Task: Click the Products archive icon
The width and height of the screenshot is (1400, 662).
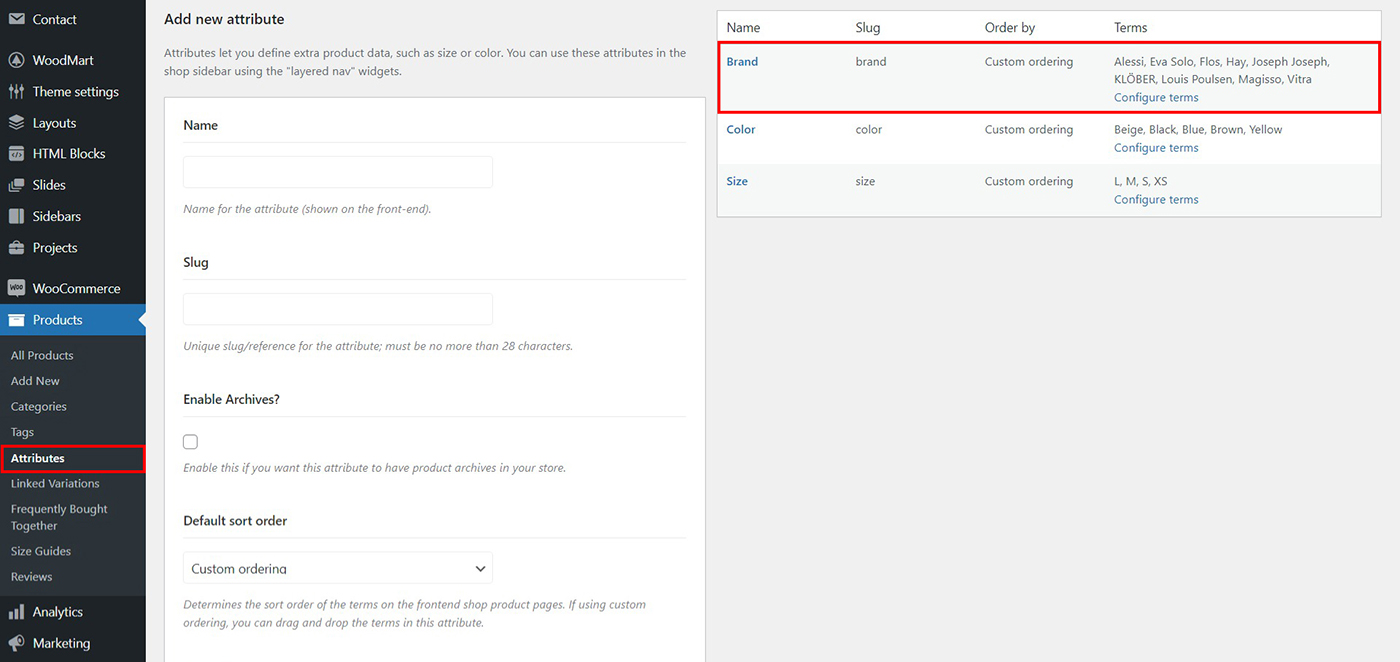Action: [x=16, y=320]
